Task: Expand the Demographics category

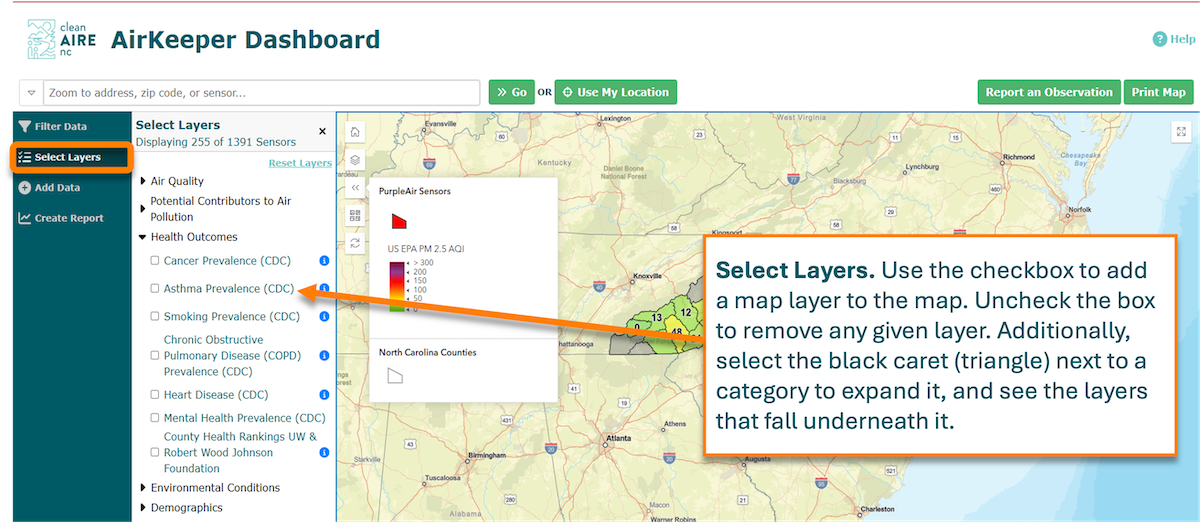Action: (142, 508)
